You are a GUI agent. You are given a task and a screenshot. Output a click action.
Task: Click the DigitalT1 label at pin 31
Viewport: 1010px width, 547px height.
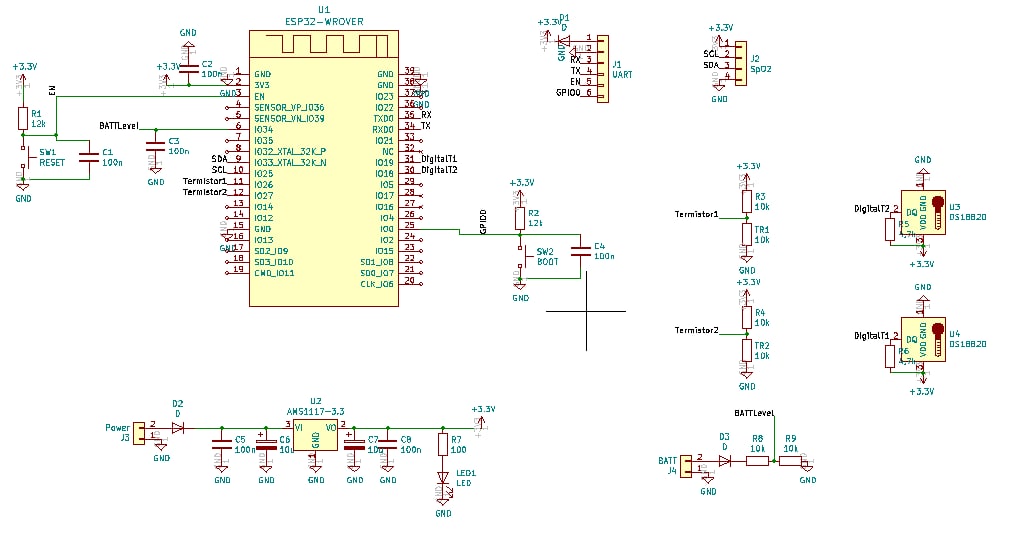(439, 158)
